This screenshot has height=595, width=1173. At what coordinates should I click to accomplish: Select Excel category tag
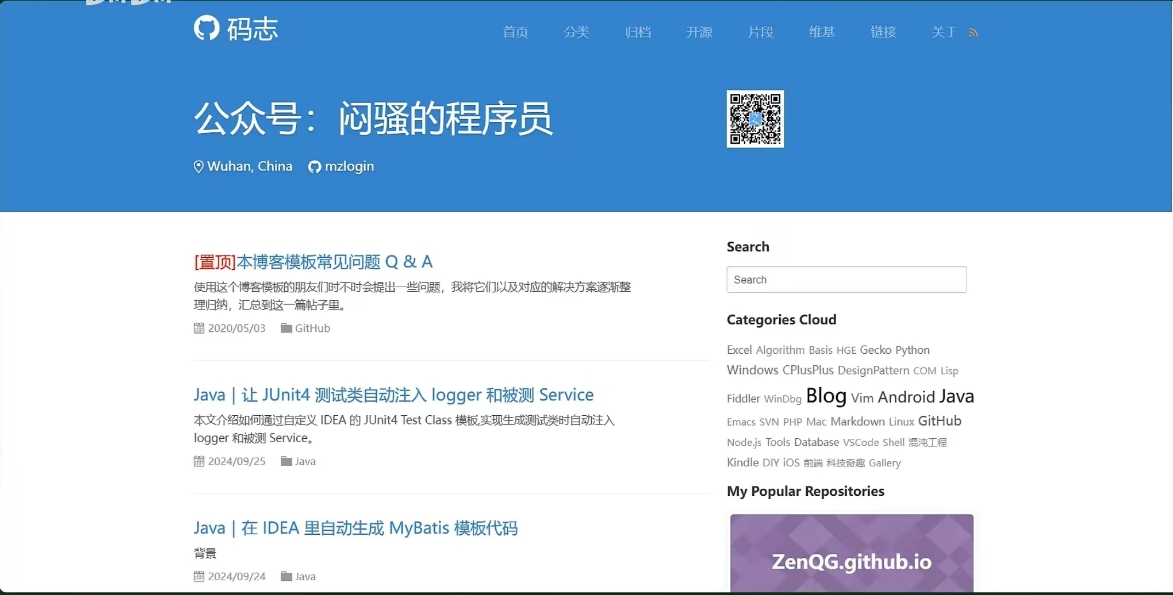click(x=739, y=350)
